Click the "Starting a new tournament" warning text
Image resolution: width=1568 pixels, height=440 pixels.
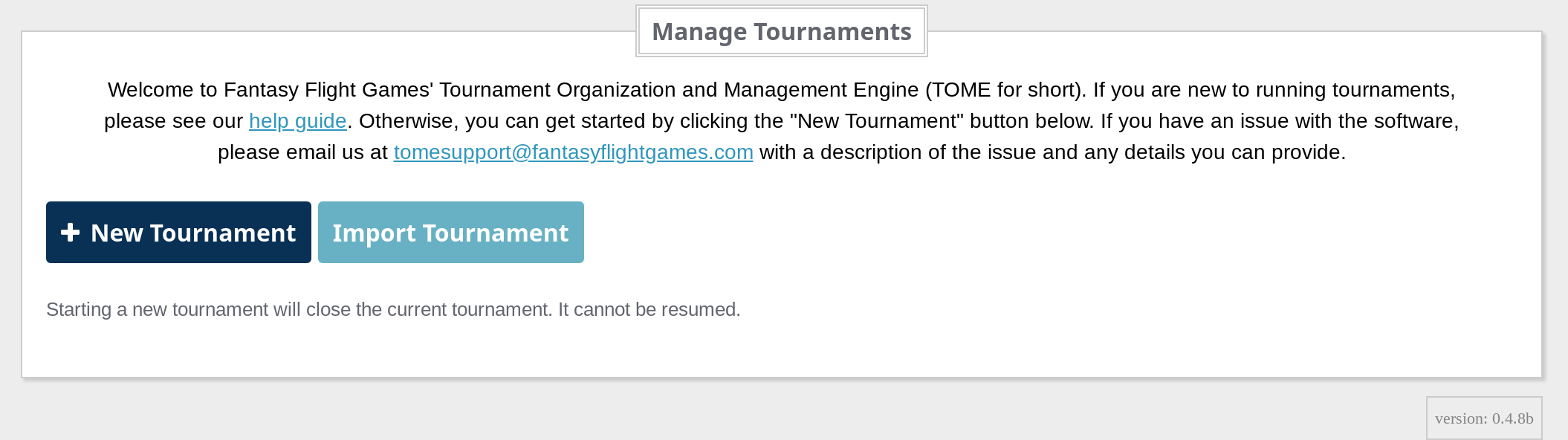pos(297,310)
